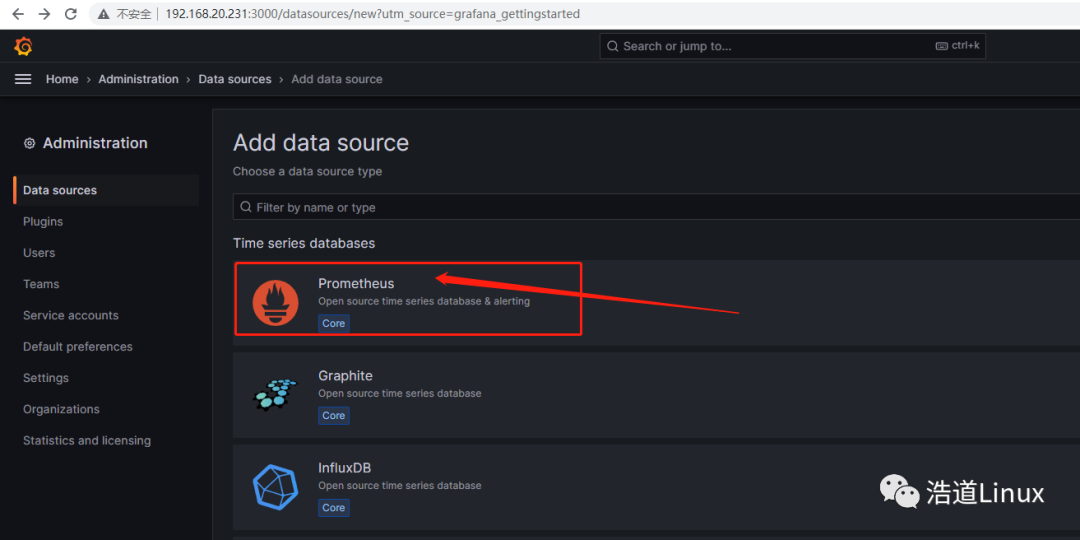1080x540 pixels.
Task: Click the browser back arrow
Action: [18, 14]
